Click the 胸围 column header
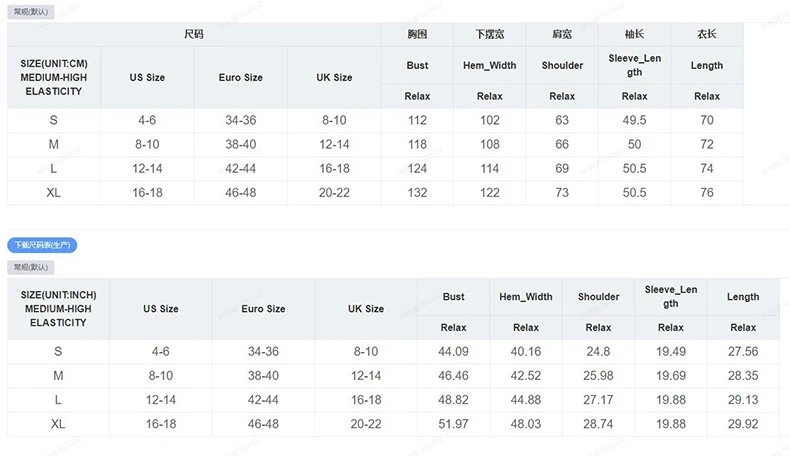Image resolution: width=790 pixels, height=456 pixels. (x=417, y=35)
